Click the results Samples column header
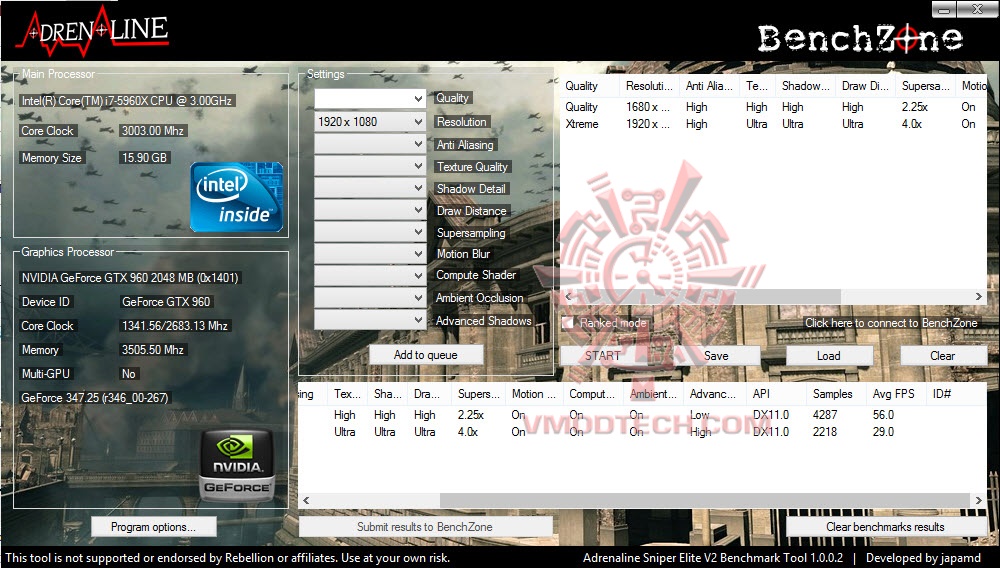This screenshot has height=568, width=1000. [x=835, y=394]
